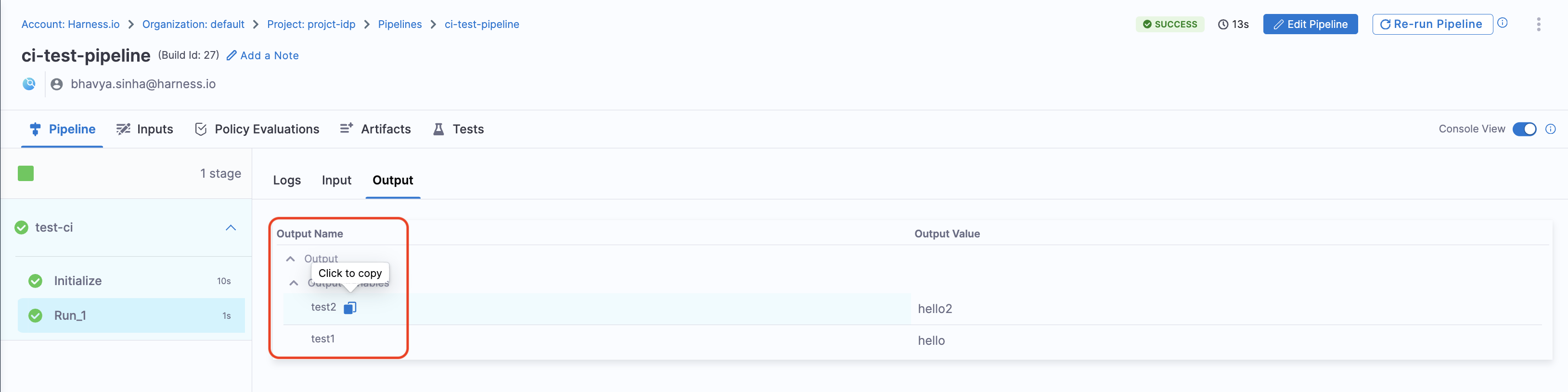
Task: Click the Re-run Pipeline button
Action: click(1432, 25)
